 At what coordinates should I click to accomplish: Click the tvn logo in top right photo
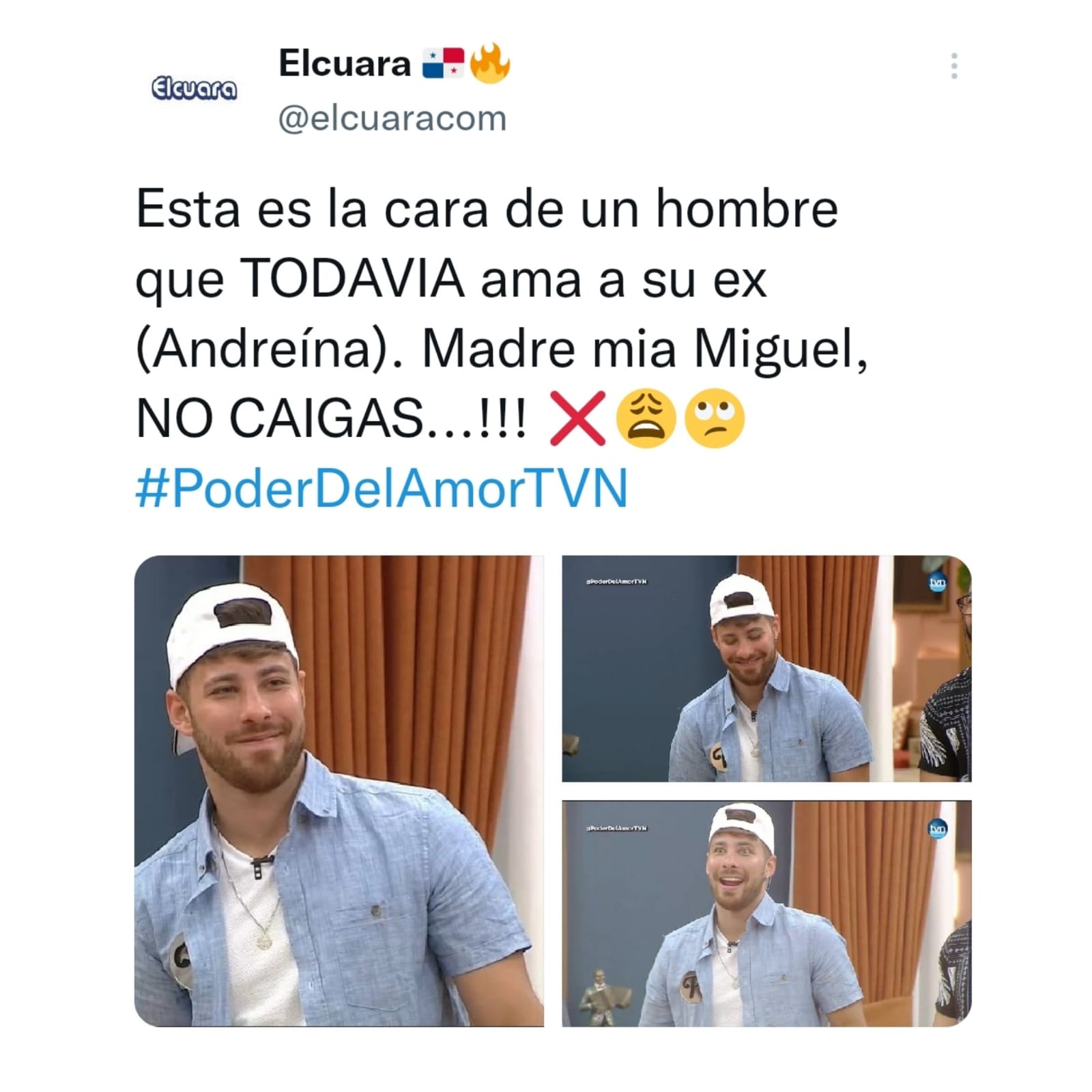click(938, 584)
